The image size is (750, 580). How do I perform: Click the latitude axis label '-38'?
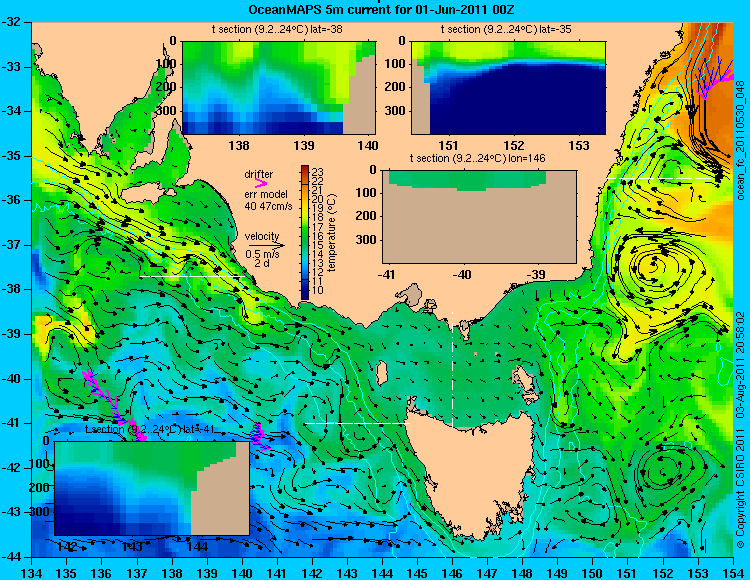(13, 289)
